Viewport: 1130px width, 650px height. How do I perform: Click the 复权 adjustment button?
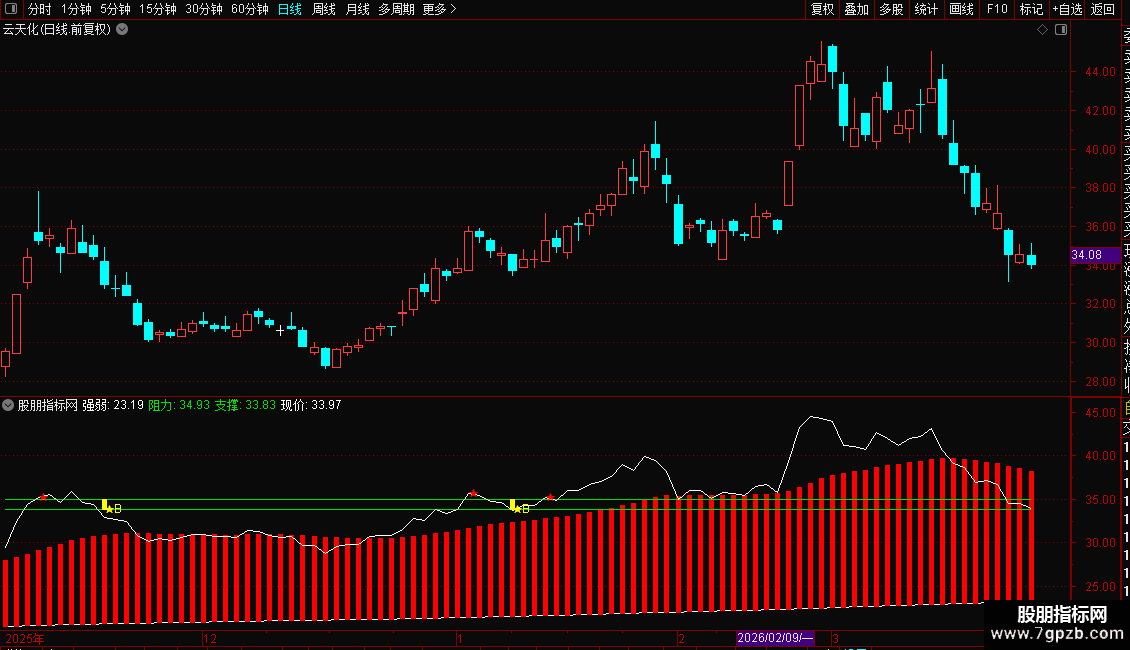pyautogui.click(x=822, y=9)
